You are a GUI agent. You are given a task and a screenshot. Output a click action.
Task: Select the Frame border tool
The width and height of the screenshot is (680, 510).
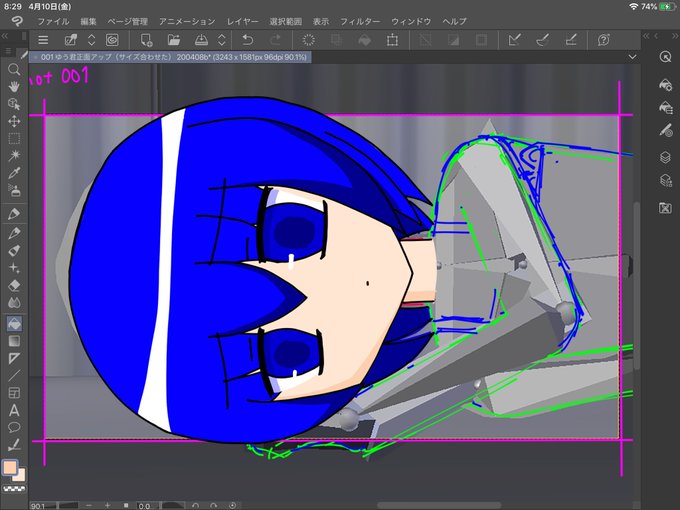tap(14, 393)
